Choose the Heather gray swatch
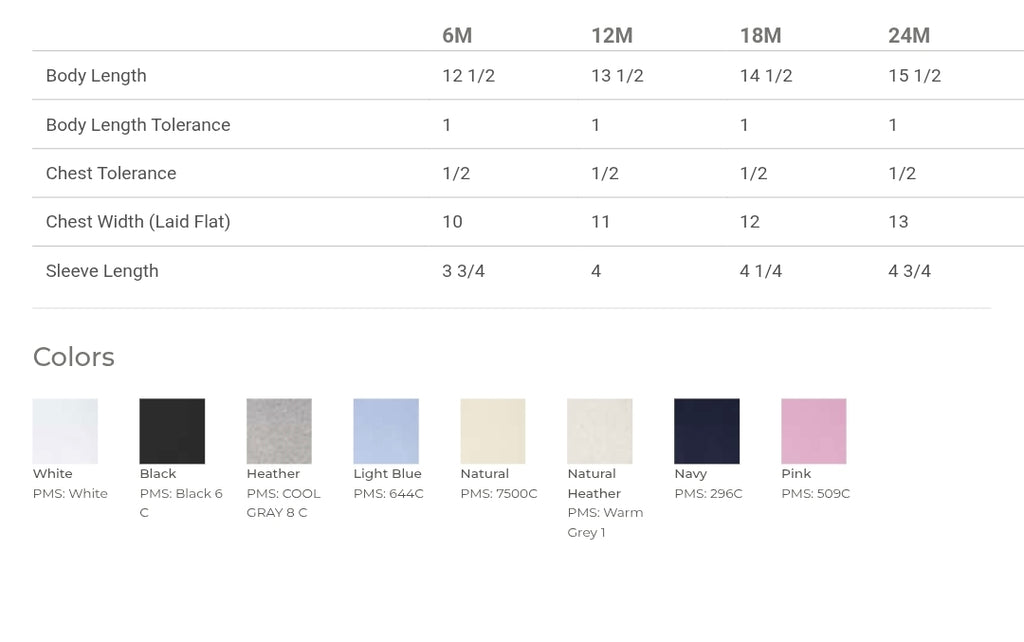This screenshot has height=642, width=1024. coord(279,431)
